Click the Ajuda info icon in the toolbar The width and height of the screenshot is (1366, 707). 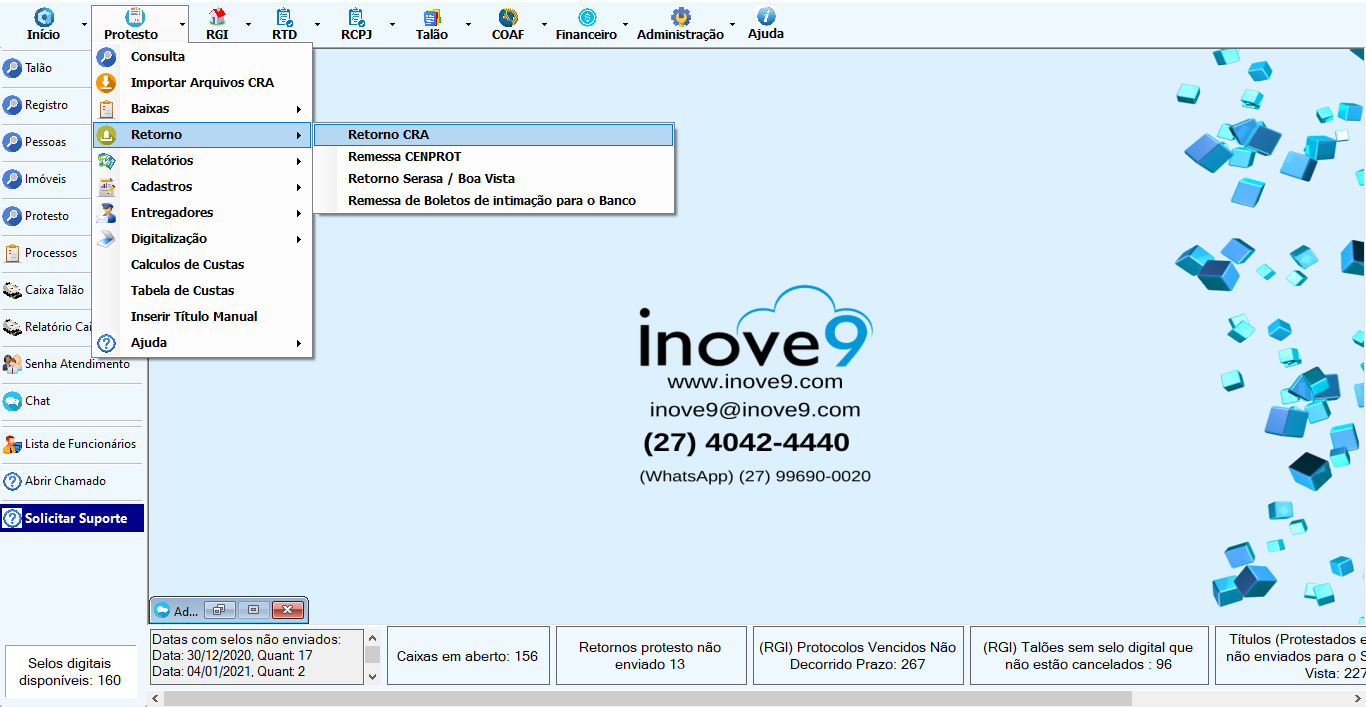point(766,16)
